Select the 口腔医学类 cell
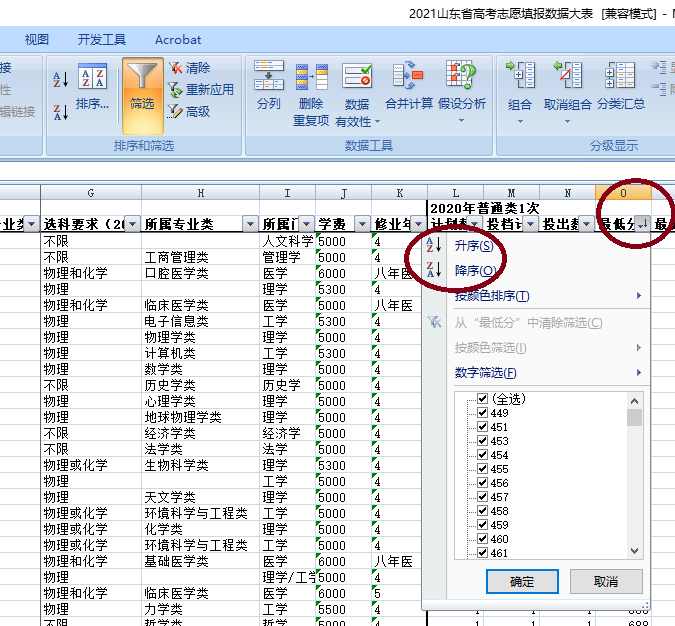The height and width of the screenshot is (626, 675). (x=201, y=273)
